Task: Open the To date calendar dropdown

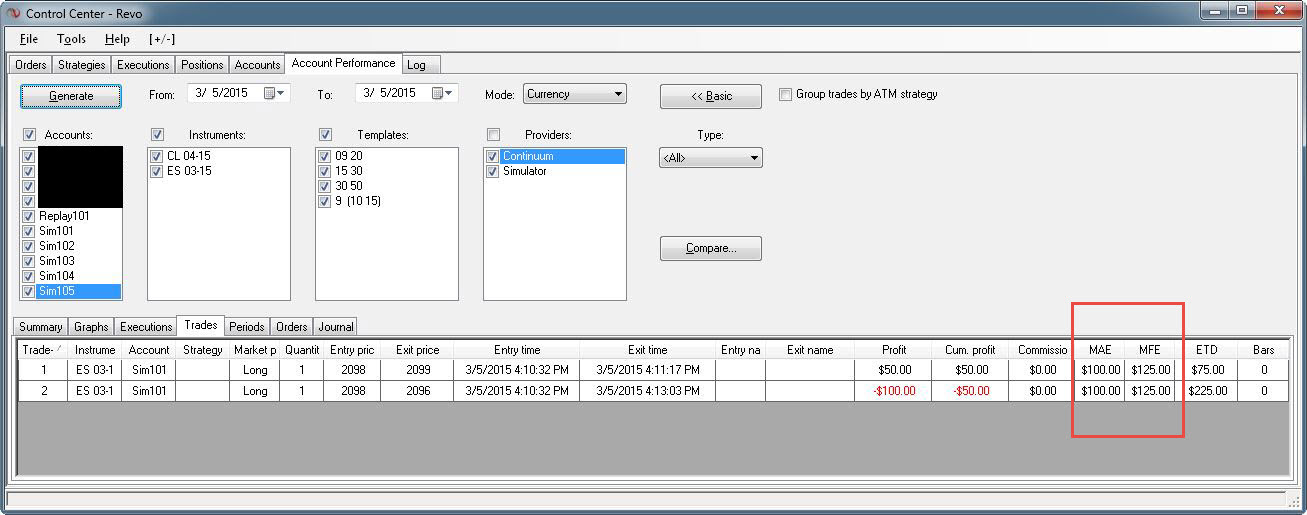Action: tap(442, 93)
